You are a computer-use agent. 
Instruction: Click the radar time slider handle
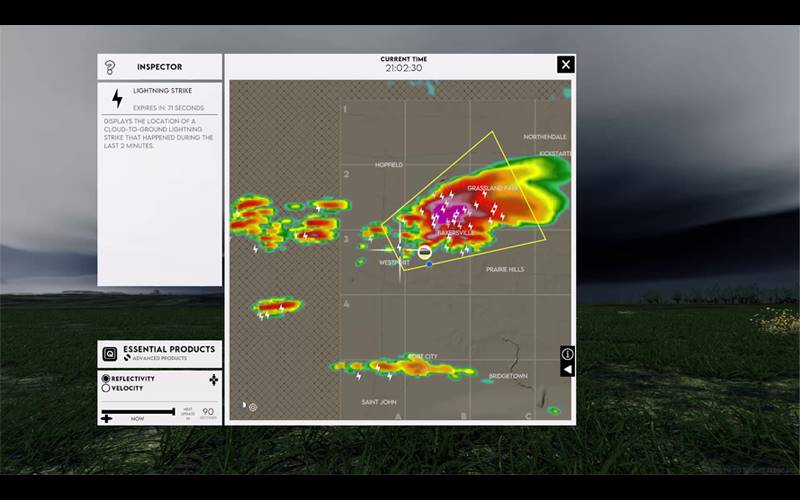(174, 410)
